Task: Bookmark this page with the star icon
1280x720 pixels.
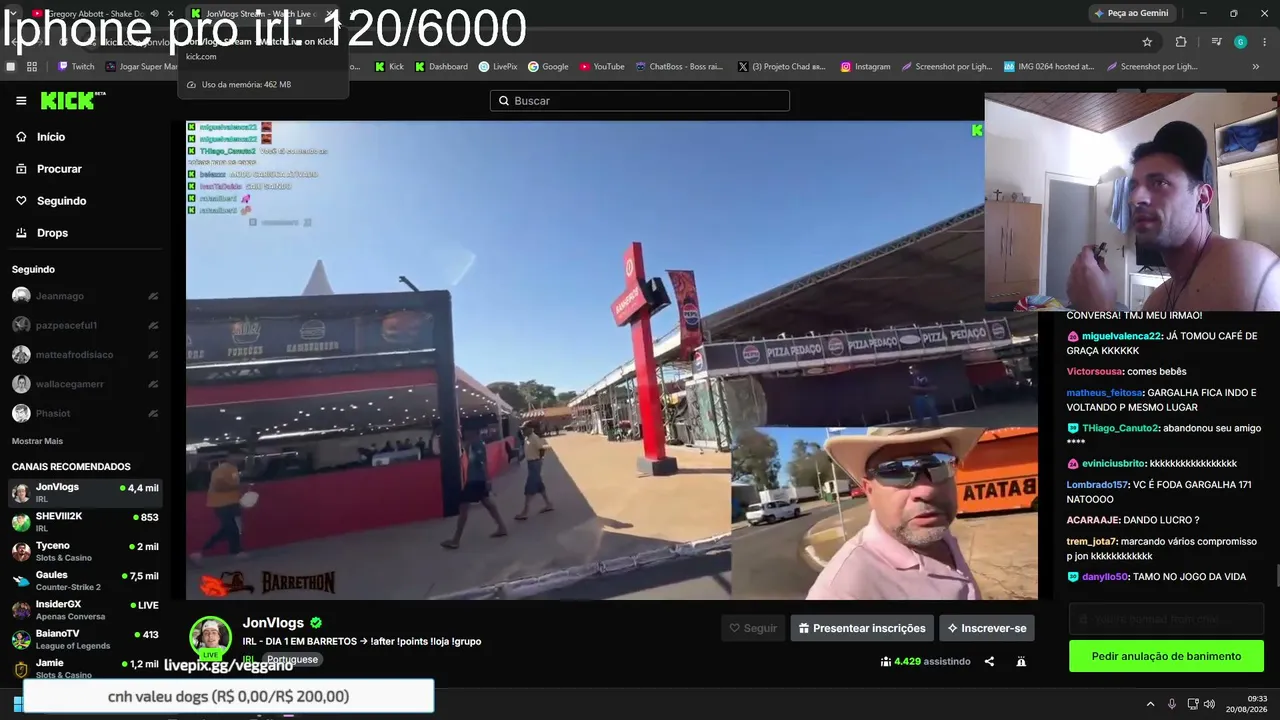Action: (1147, 42)
